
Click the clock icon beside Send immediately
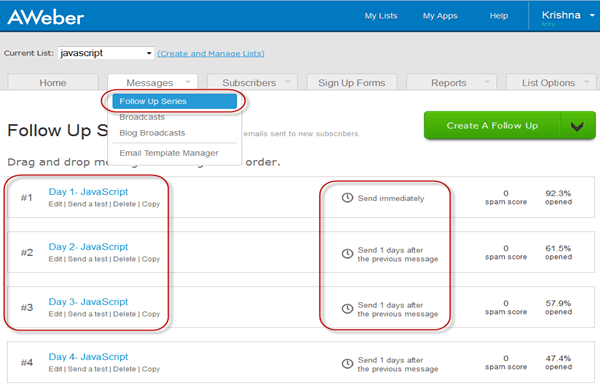click(x=347, y=197)
